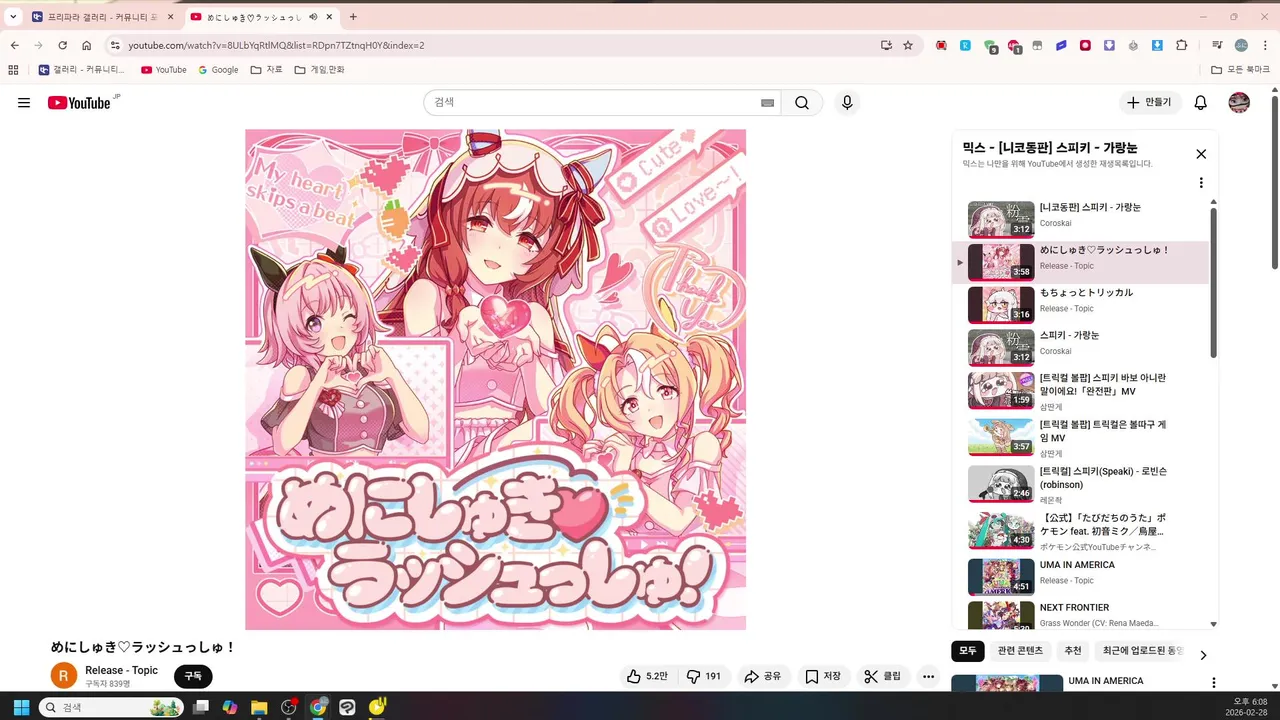The height and width of the screenshot is (720, 1280).
Task: Open media controls icon in toolbar
Action: pyautogui.click(x=1217, y=45)
